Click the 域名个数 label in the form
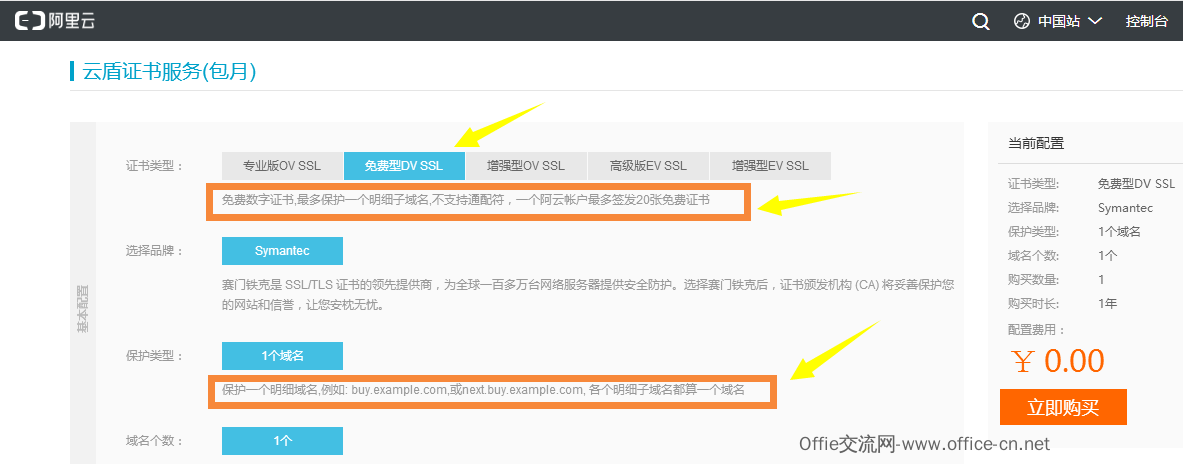1183x464 pixels. 155,441
